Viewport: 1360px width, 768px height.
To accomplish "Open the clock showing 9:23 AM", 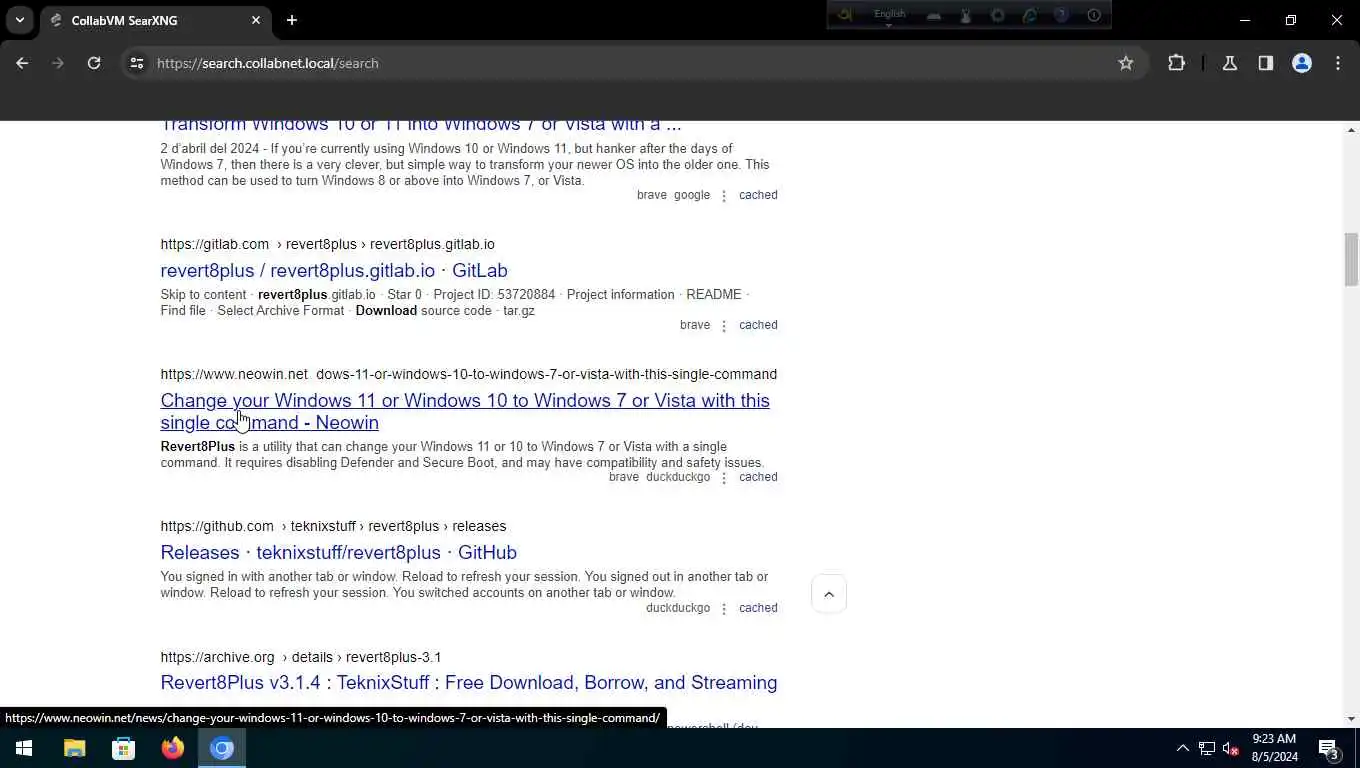I will 1274,748.
